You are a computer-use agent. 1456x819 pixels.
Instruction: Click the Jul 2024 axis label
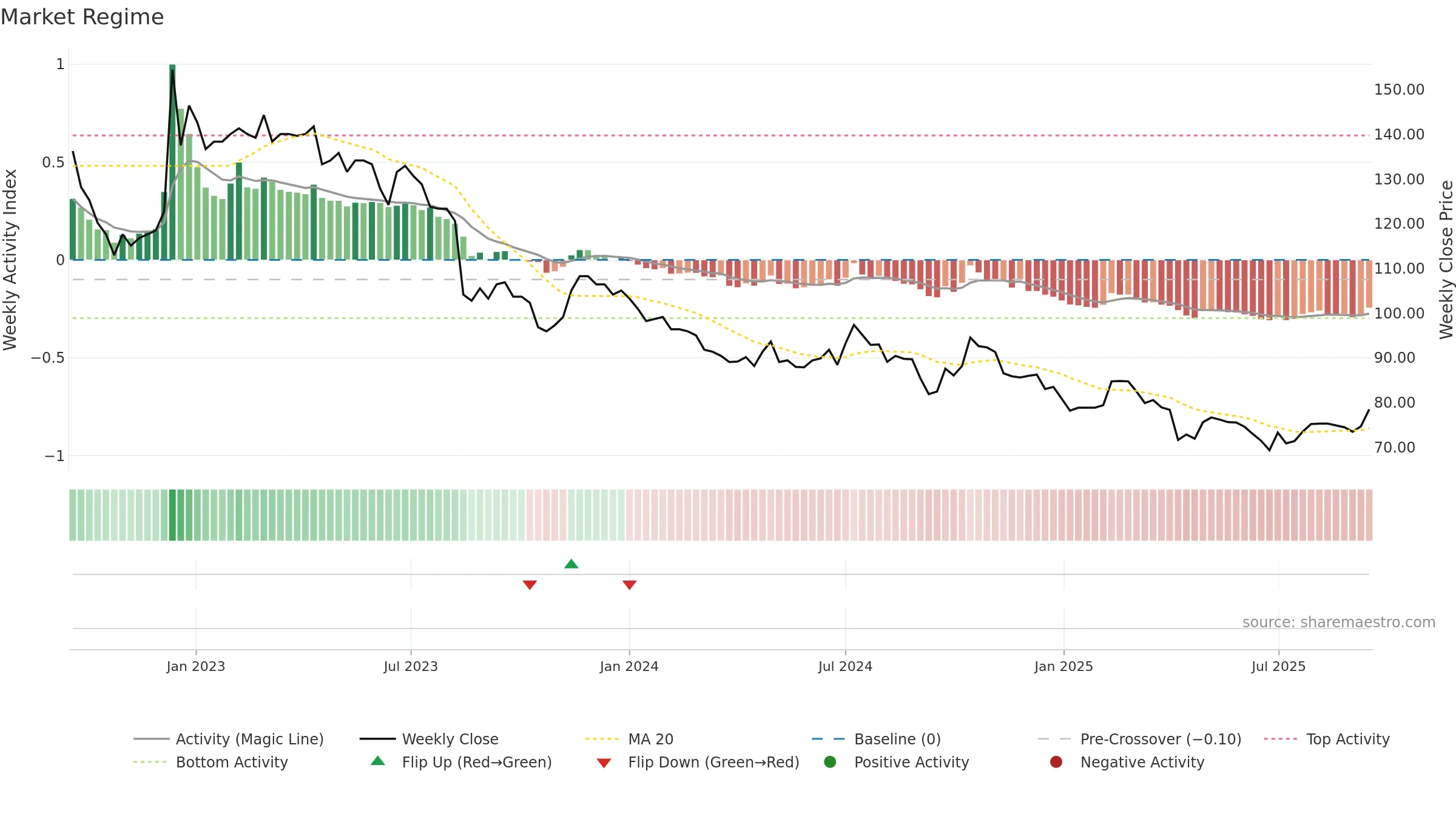(845, 666)
